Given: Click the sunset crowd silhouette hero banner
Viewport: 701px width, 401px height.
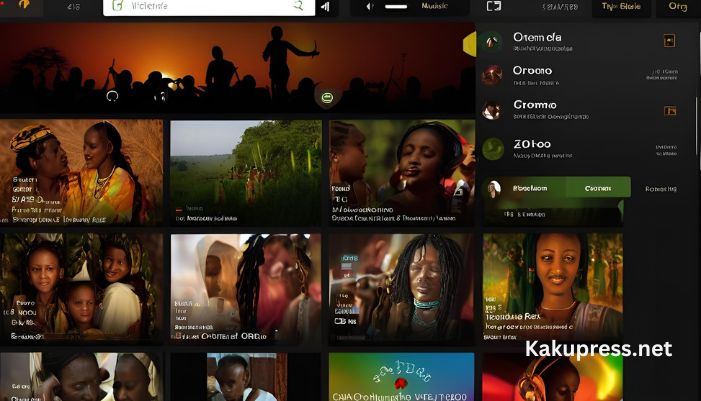Looking at the screenshot, I should (x=237, y=68).
